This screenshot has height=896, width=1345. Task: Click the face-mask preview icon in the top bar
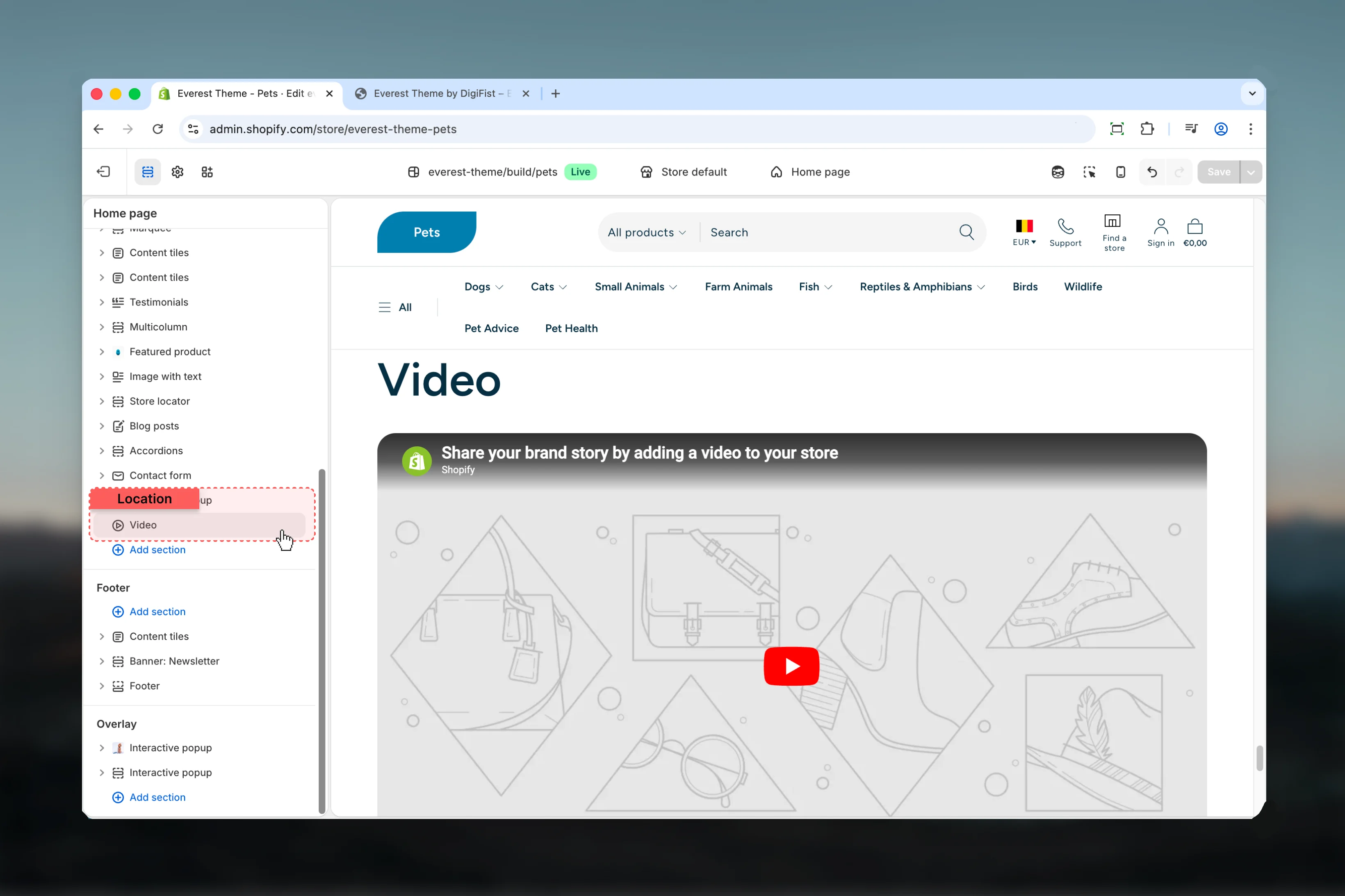1058,172
